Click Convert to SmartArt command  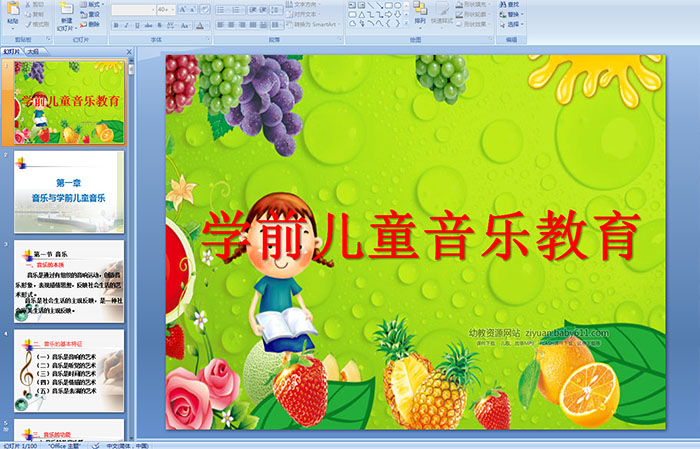point(314,24)
